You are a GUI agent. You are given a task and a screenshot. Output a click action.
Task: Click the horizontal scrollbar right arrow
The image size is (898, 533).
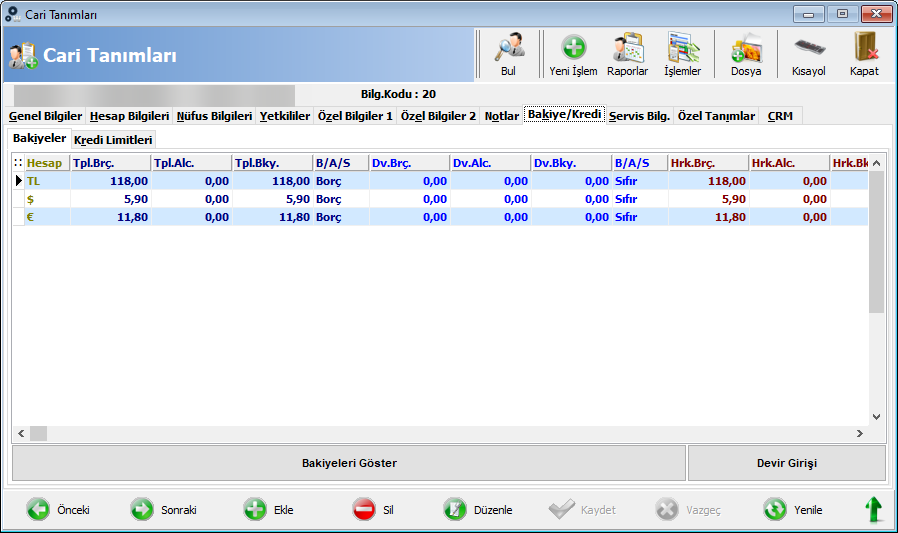860,433
